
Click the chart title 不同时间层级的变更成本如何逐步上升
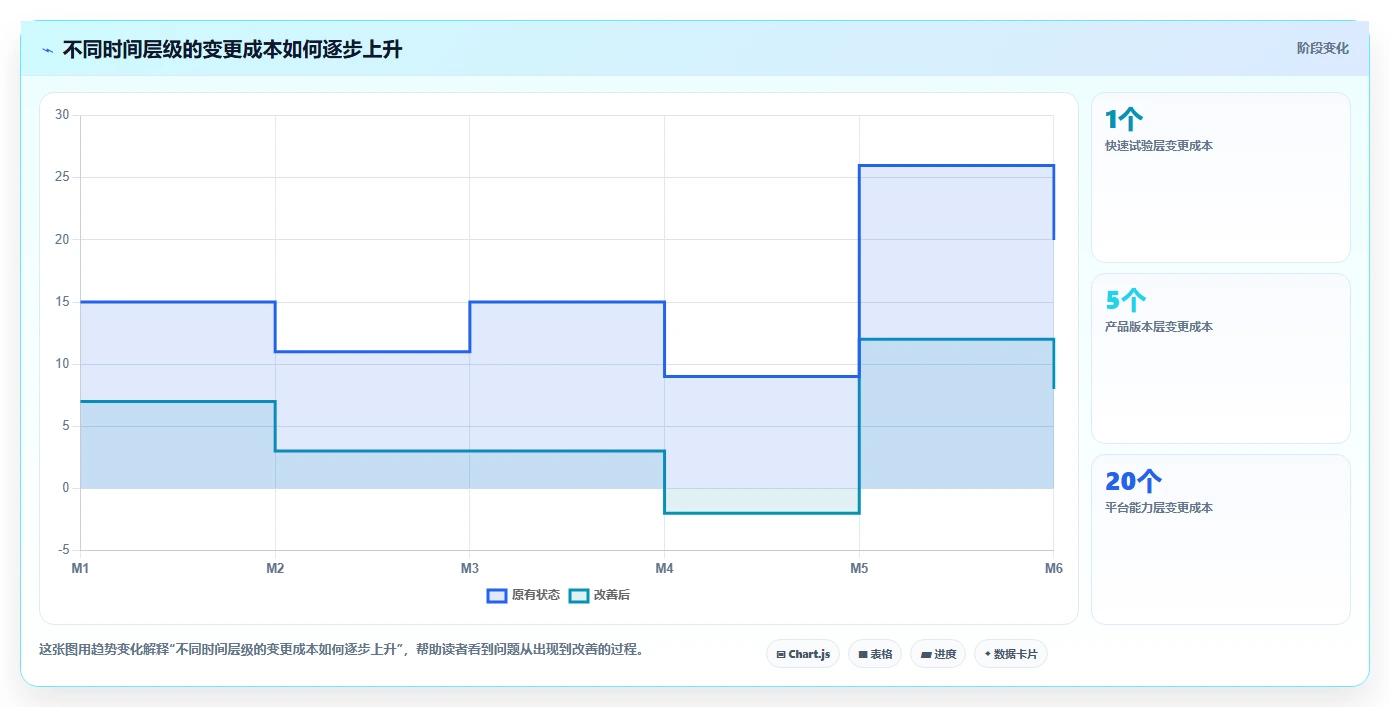pyautogui.click(x=232, y=50)
